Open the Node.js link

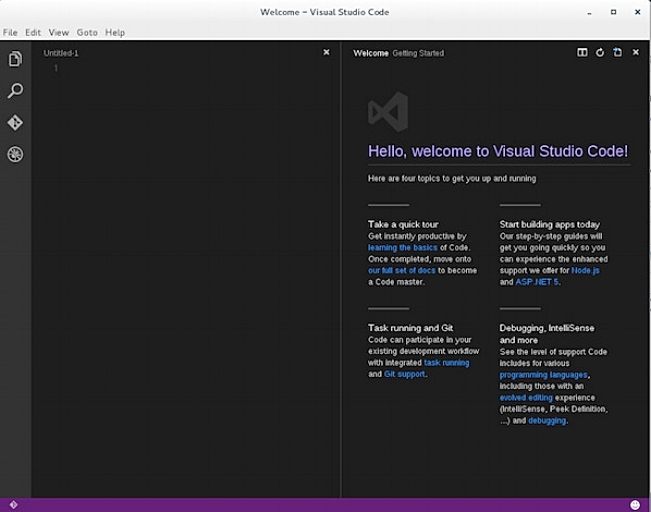pyautogui.click(x=585, y=270)
